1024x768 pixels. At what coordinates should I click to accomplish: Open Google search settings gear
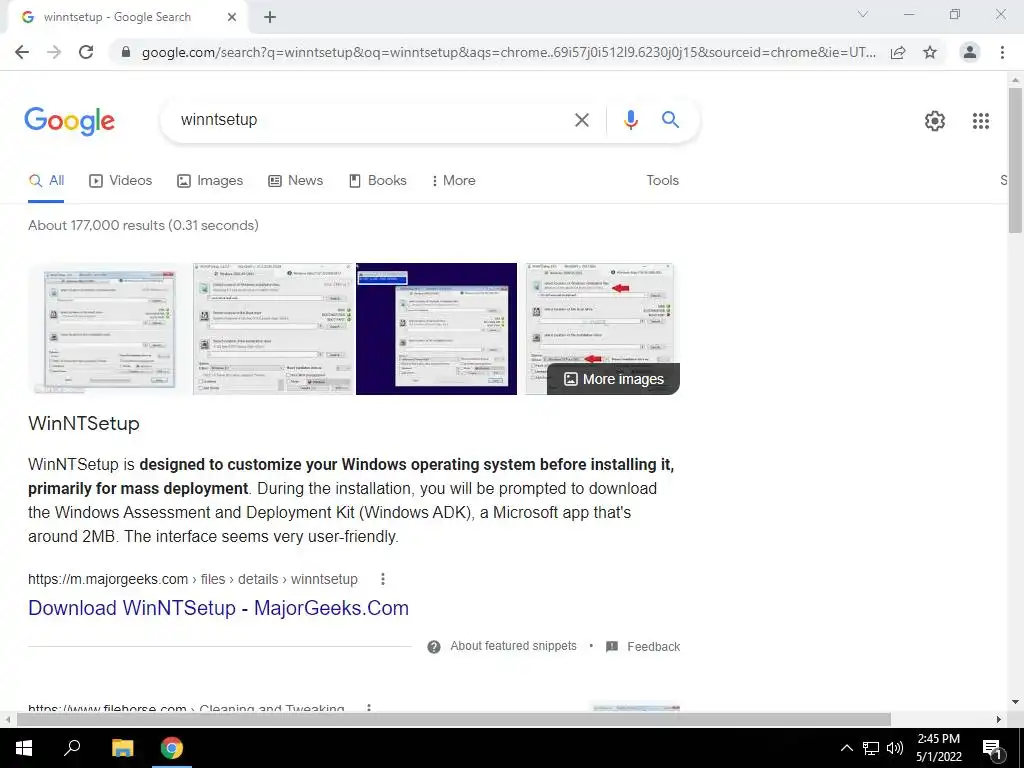click(x=935, y=121)
